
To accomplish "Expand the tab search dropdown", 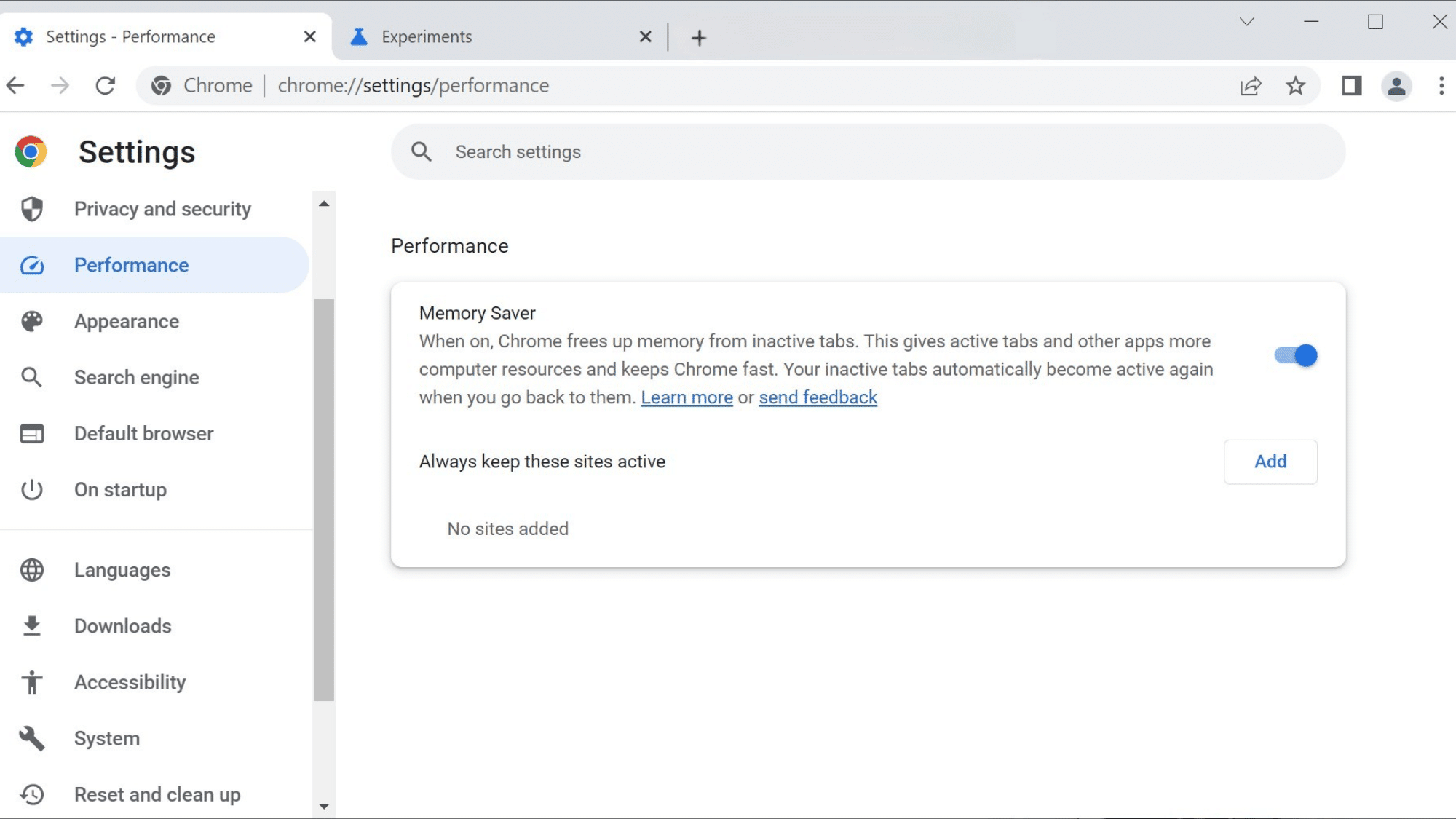I will pyautogui.click(x=1246, y=22).
